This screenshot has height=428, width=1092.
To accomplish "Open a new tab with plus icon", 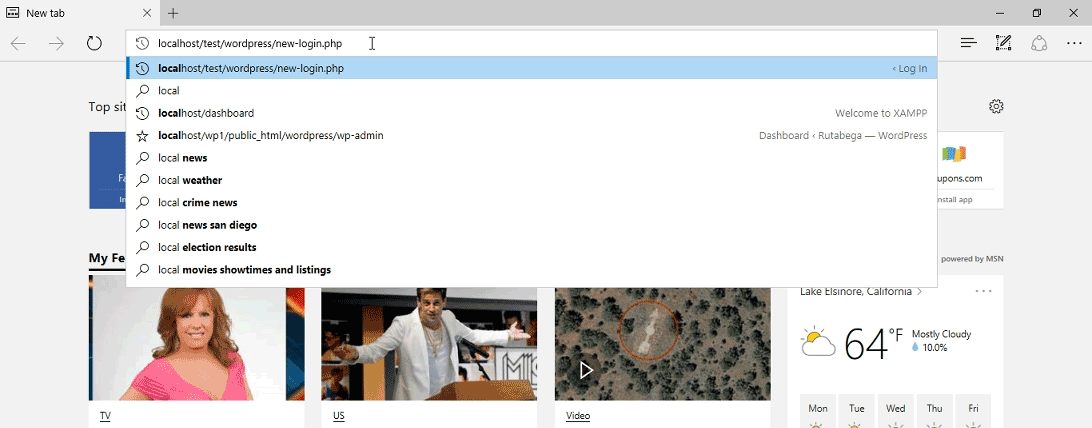I will pos(173,13).
